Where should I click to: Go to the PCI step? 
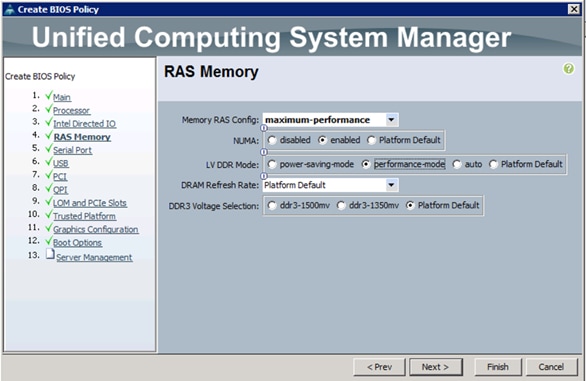(60, 176)
